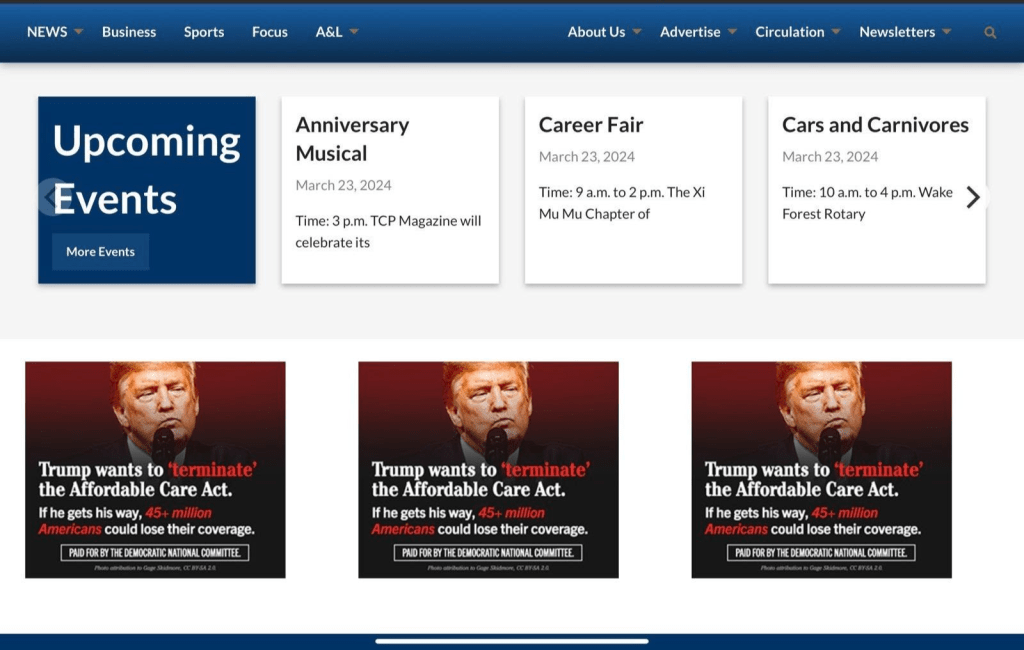Click the right Affordable Care Act ad
The image size is (1024, 650).
coord(821,469)
